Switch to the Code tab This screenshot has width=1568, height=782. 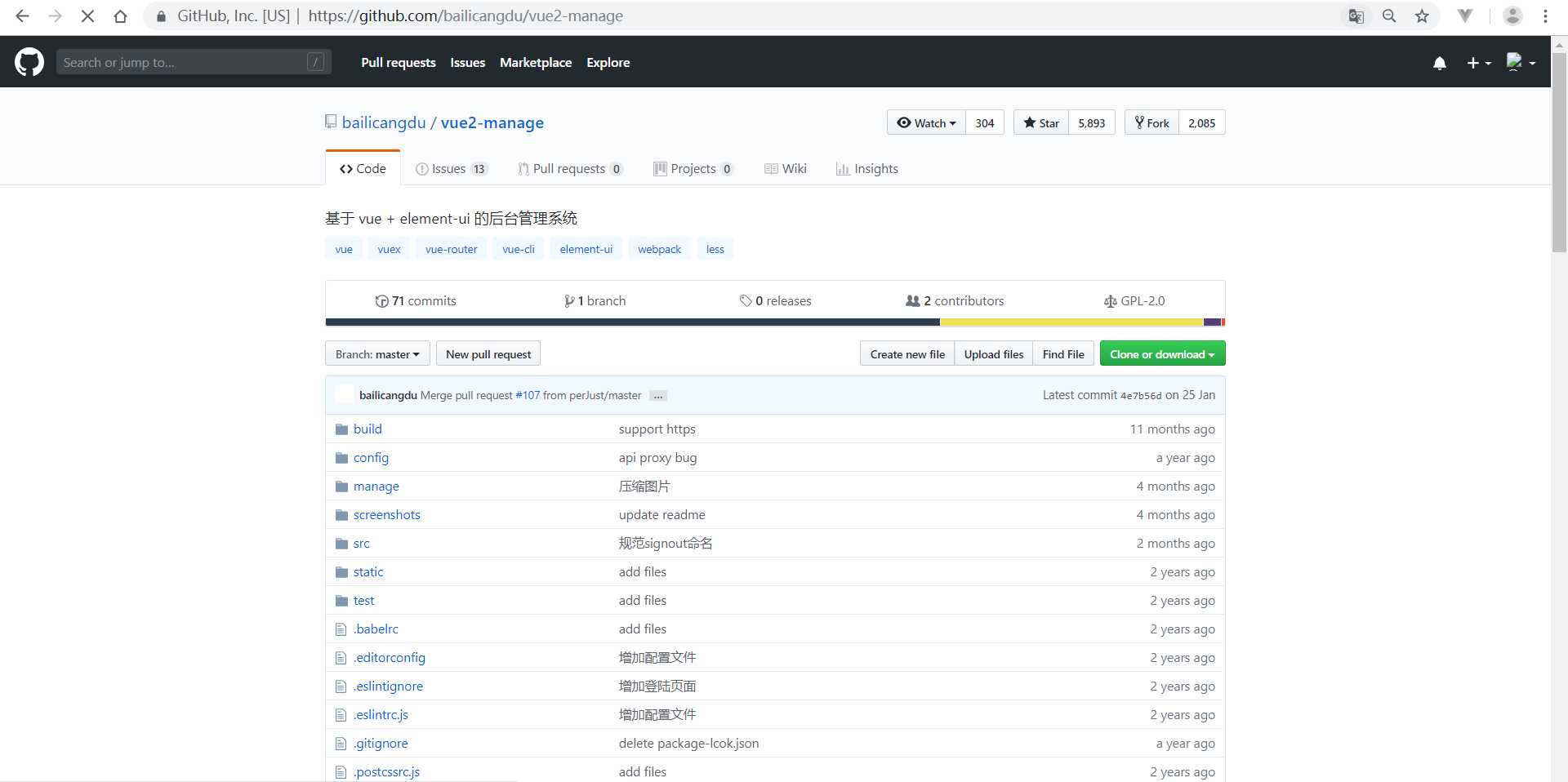click(x=363, y=168)
